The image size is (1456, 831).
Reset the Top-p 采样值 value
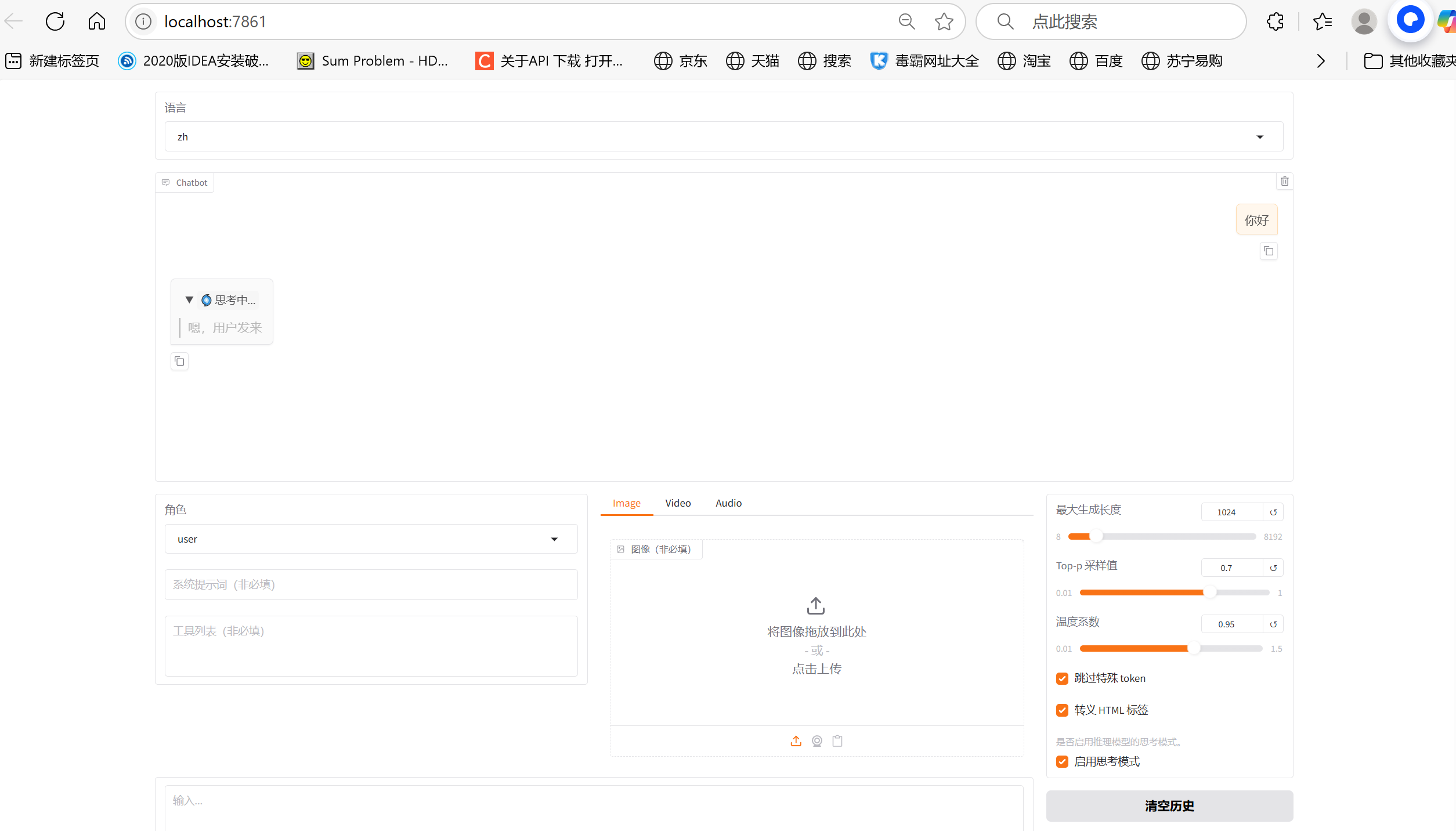point(1273,568)
